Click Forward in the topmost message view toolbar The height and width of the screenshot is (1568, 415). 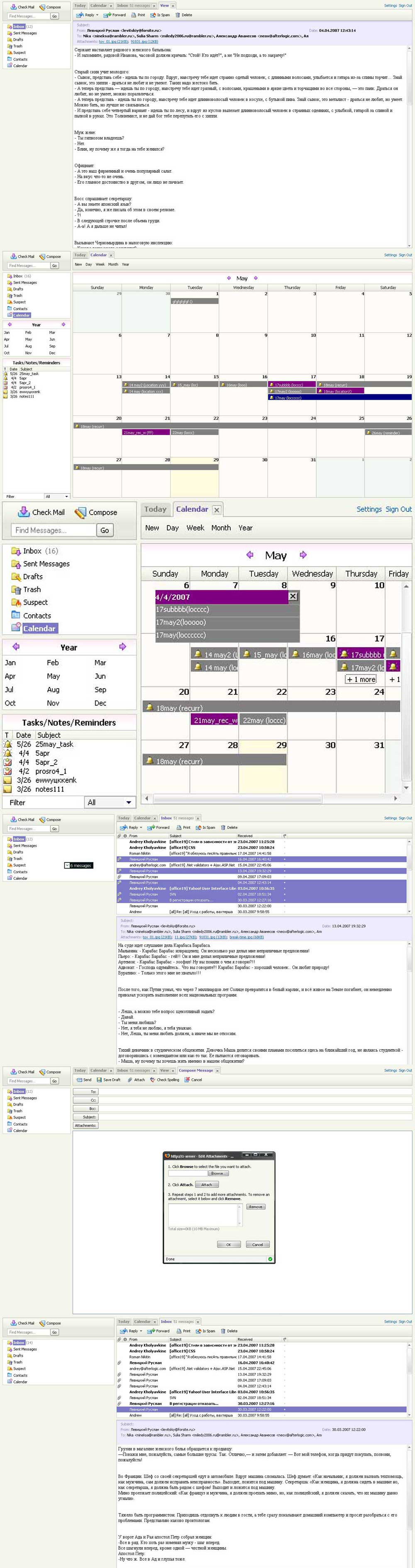(x=115, y=15)
